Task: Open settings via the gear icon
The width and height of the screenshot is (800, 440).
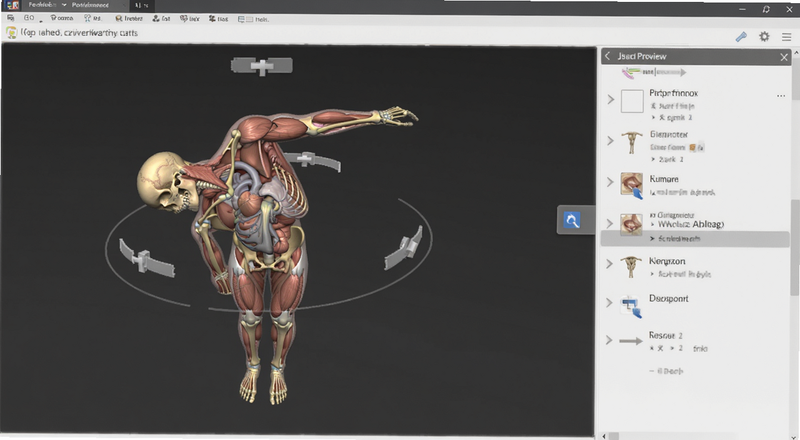Action: [x=764, y=36]
